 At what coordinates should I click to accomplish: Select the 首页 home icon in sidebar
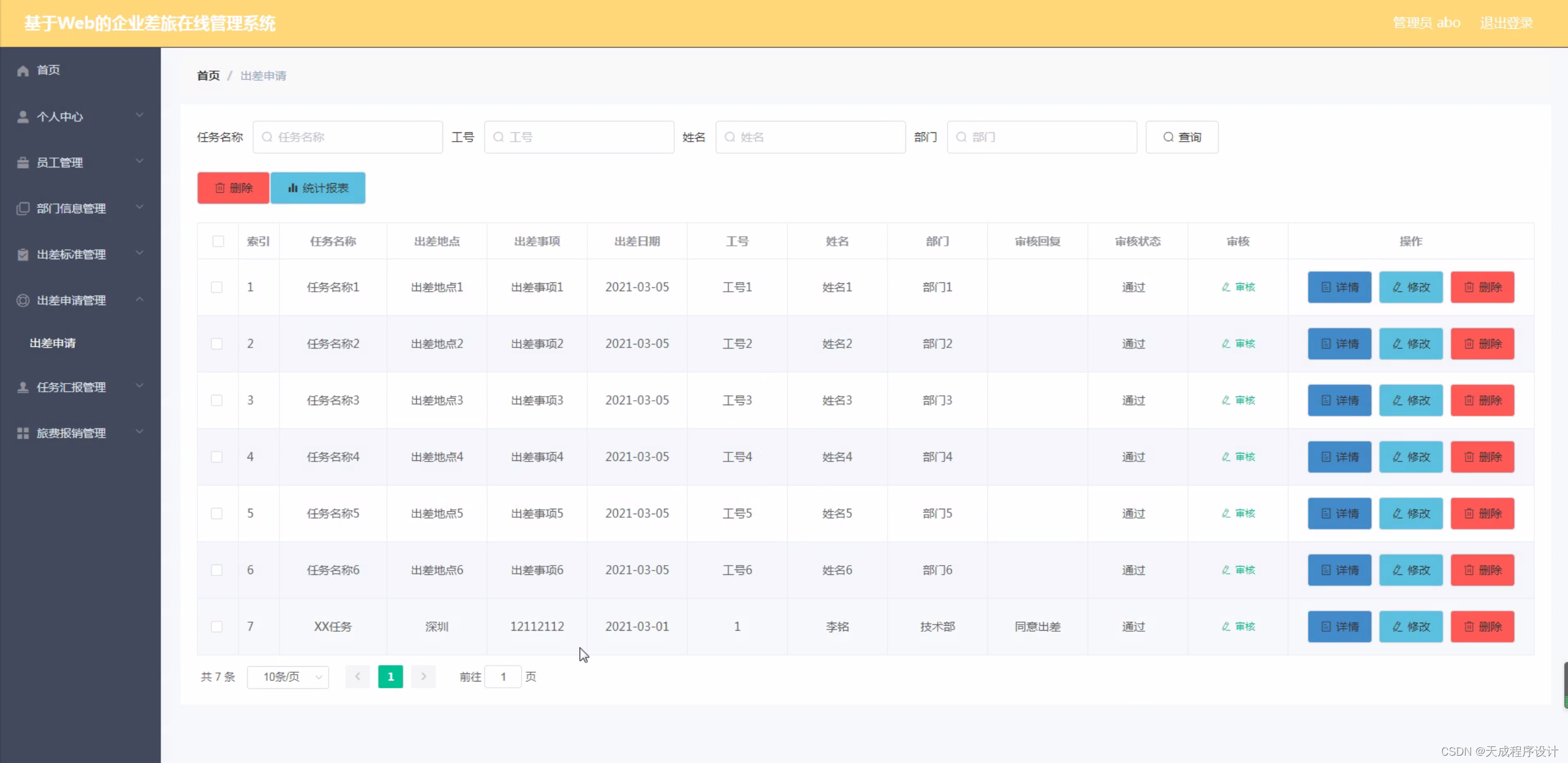(23, 70)
